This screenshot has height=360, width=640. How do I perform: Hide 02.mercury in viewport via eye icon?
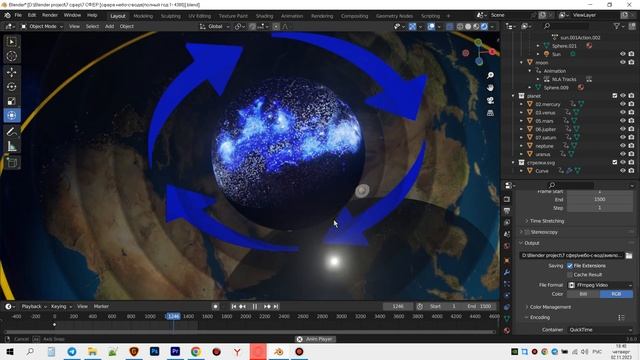622,104
